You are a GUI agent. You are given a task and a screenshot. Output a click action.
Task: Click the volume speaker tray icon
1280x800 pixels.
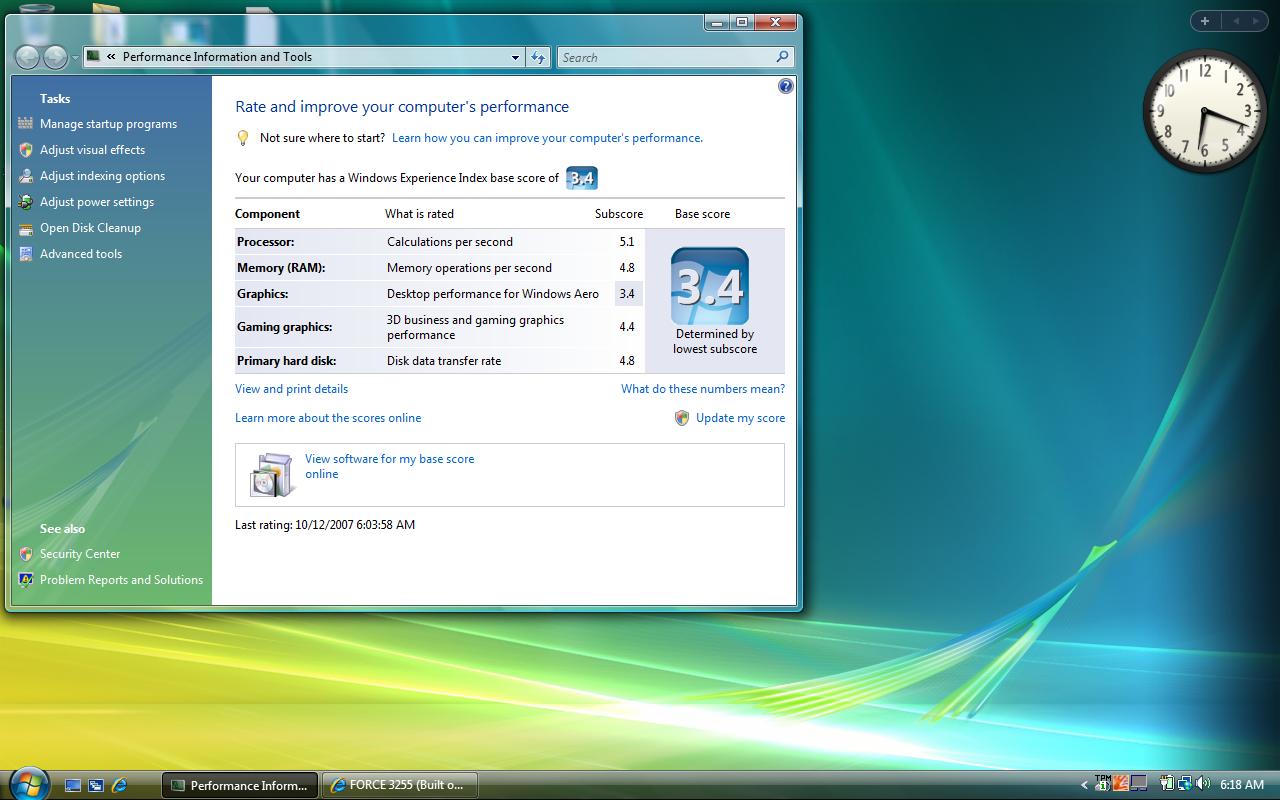(x=1202, y=784)
